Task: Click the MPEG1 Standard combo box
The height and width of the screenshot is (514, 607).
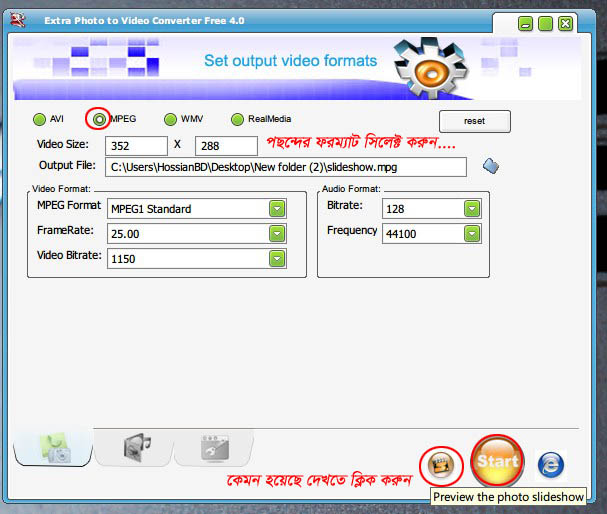Action: tap(197, 209)
